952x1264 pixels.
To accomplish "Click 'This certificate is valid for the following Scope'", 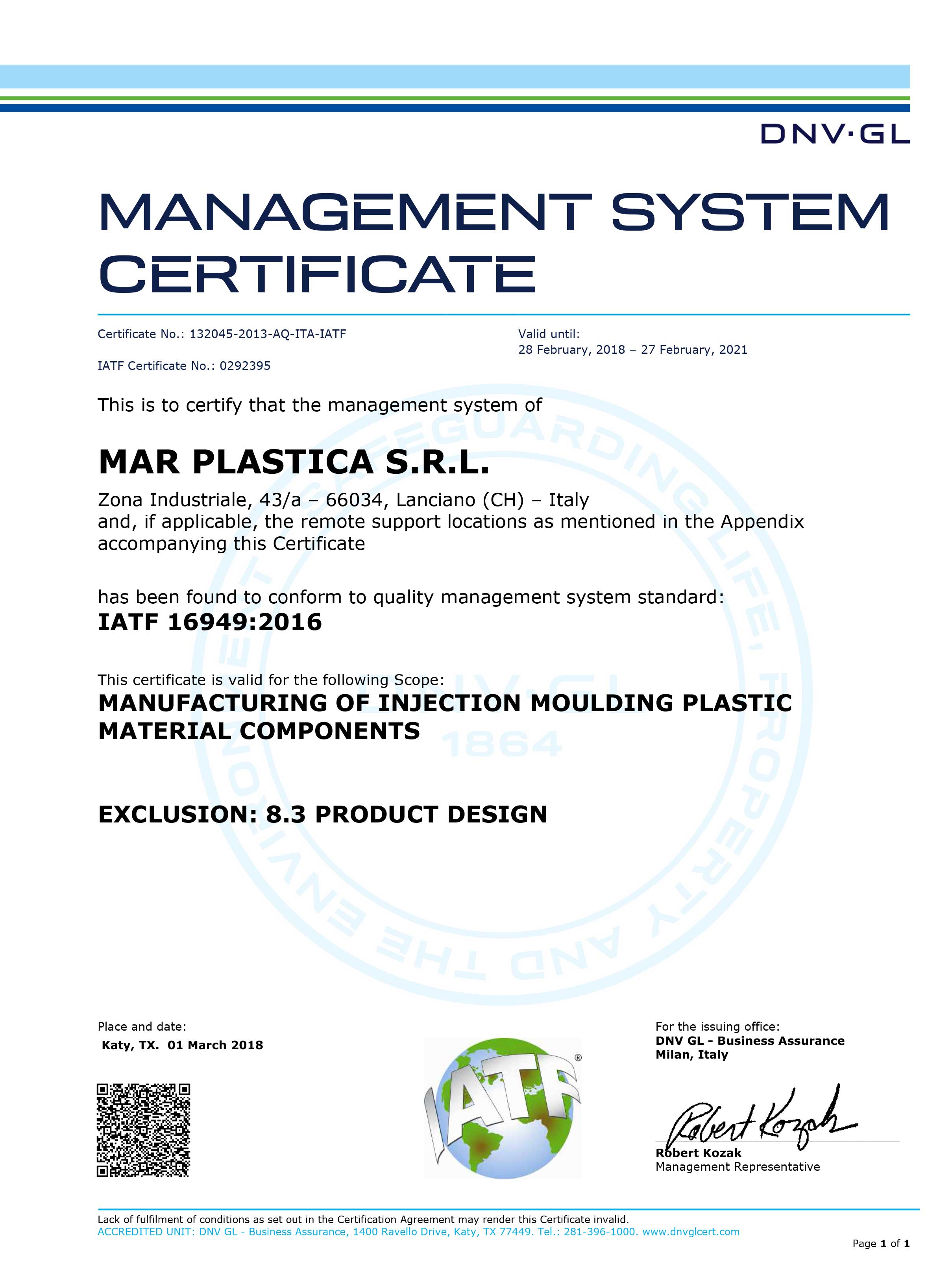I will point(271,680).
